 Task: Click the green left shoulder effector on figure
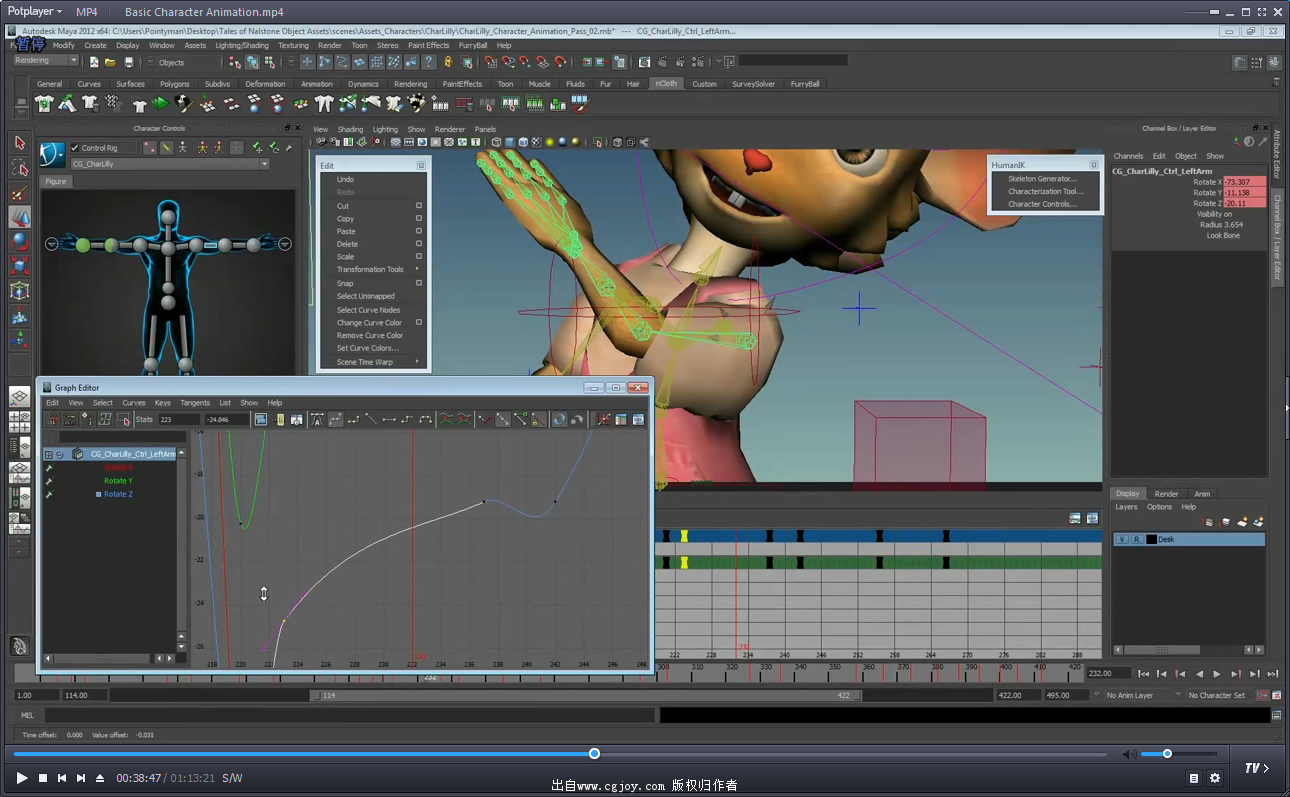pyautogui.click(x=84, y=244)
